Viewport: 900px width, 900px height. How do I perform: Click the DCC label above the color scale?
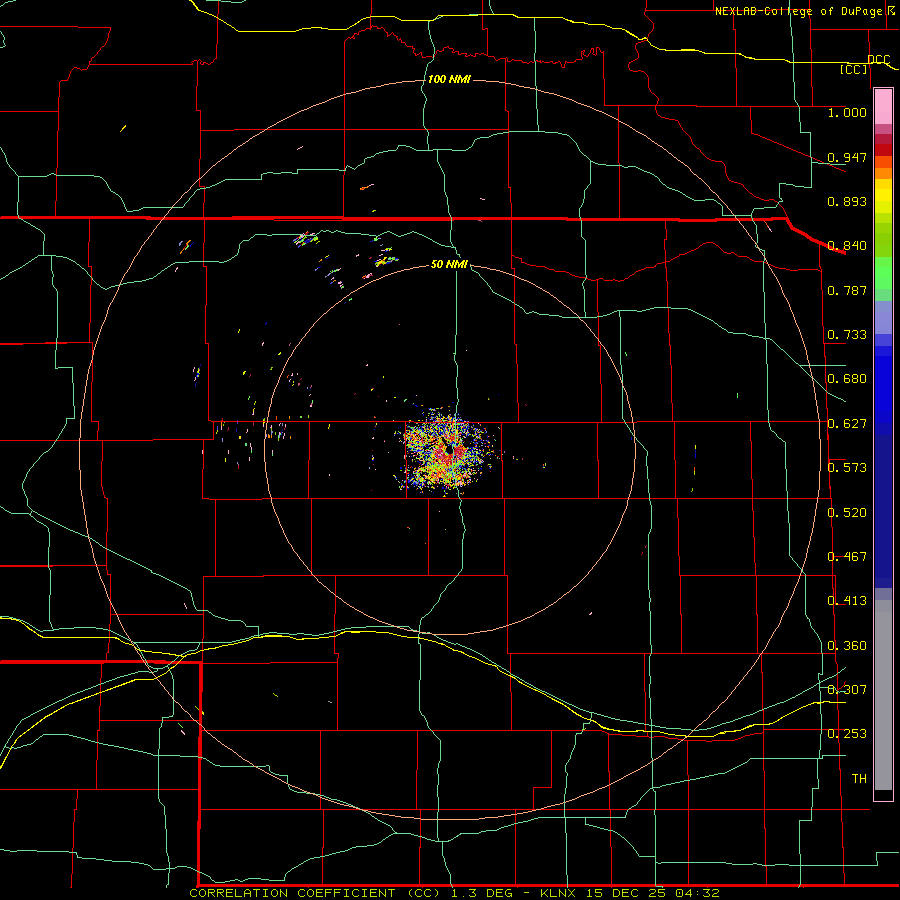click(x=878, y=60)
